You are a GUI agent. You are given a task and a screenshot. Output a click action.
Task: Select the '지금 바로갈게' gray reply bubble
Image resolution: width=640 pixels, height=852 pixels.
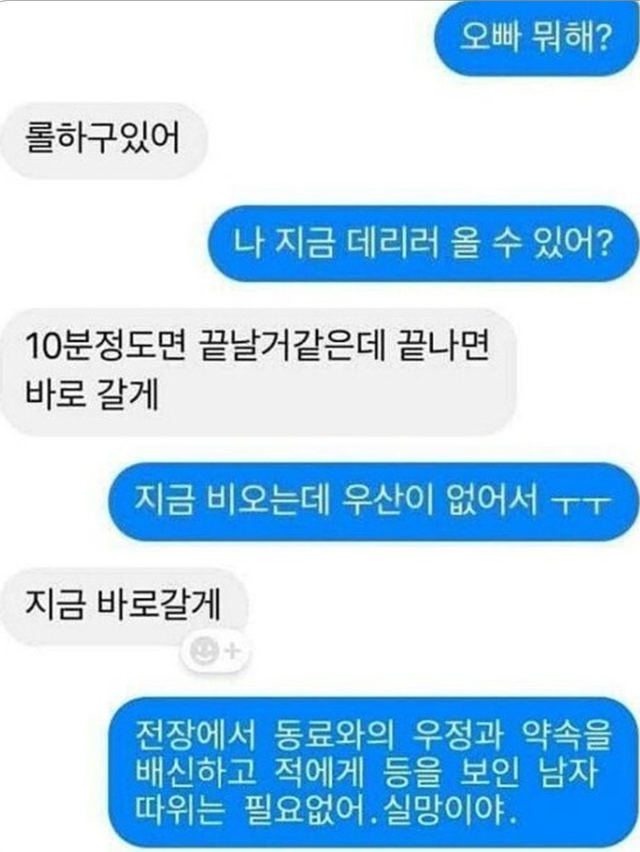[x=124, y=605]
